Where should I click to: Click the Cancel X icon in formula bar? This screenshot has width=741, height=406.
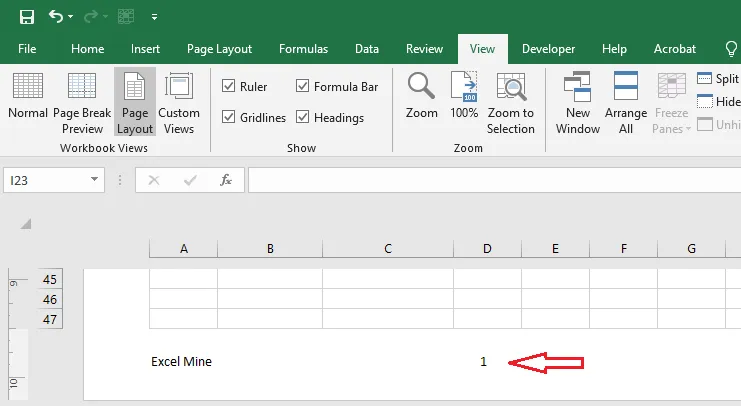[154, 180]
